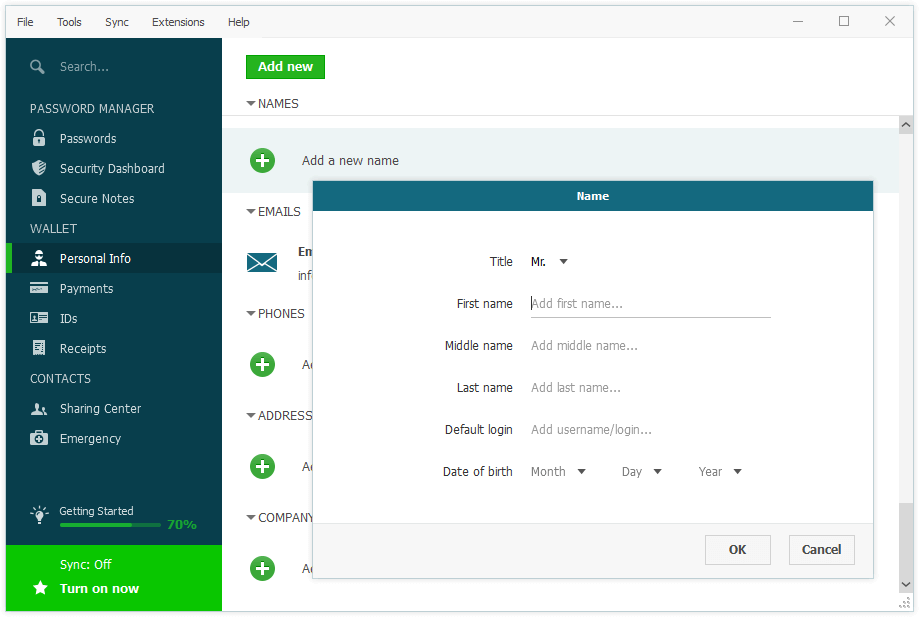This screenshot has height=617, width=919.
Task: Confirm the dialog with OK
Action: pyautogui.click(x=737, y=549)
